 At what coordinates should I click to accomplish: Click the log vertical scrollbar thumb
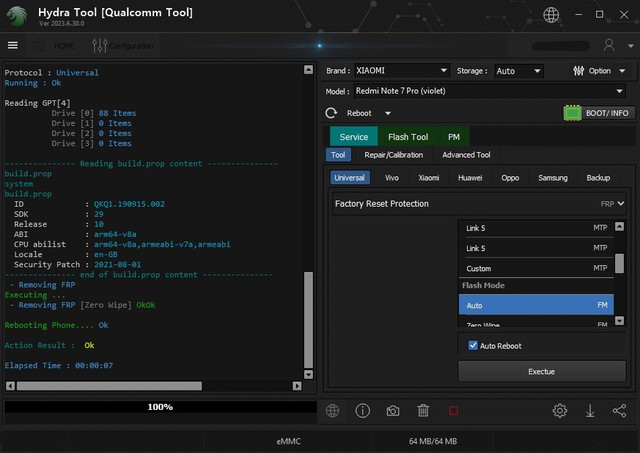[309, 320]
